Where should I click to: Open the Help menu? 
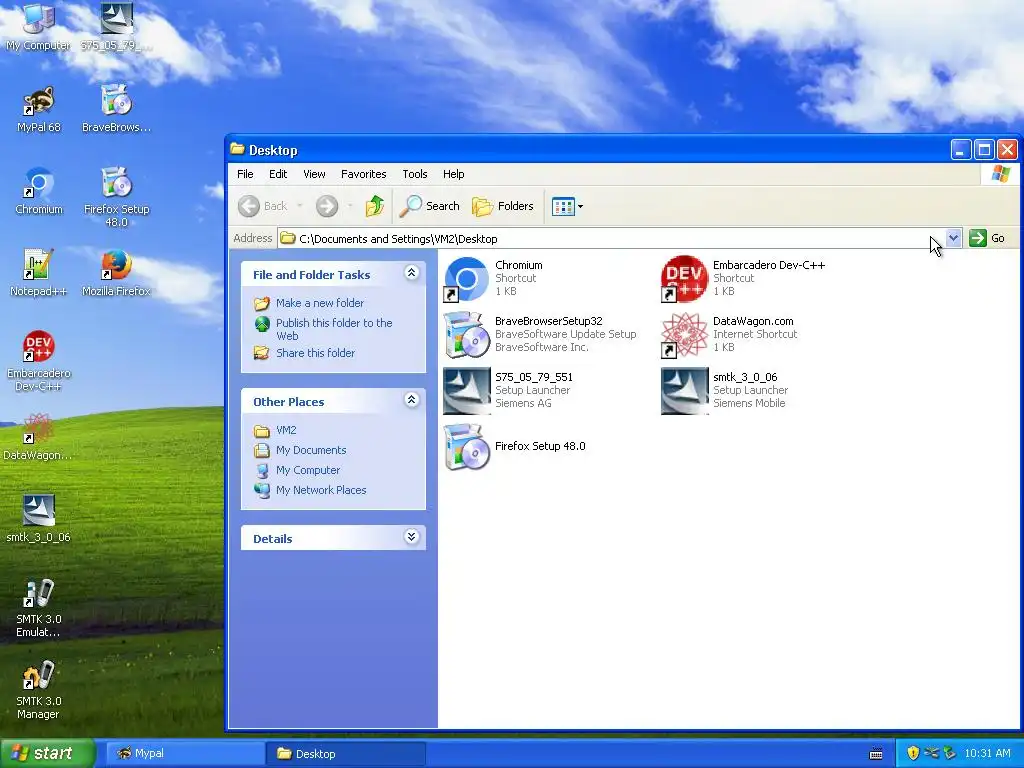pyautogui.click(x=453, y=174)
